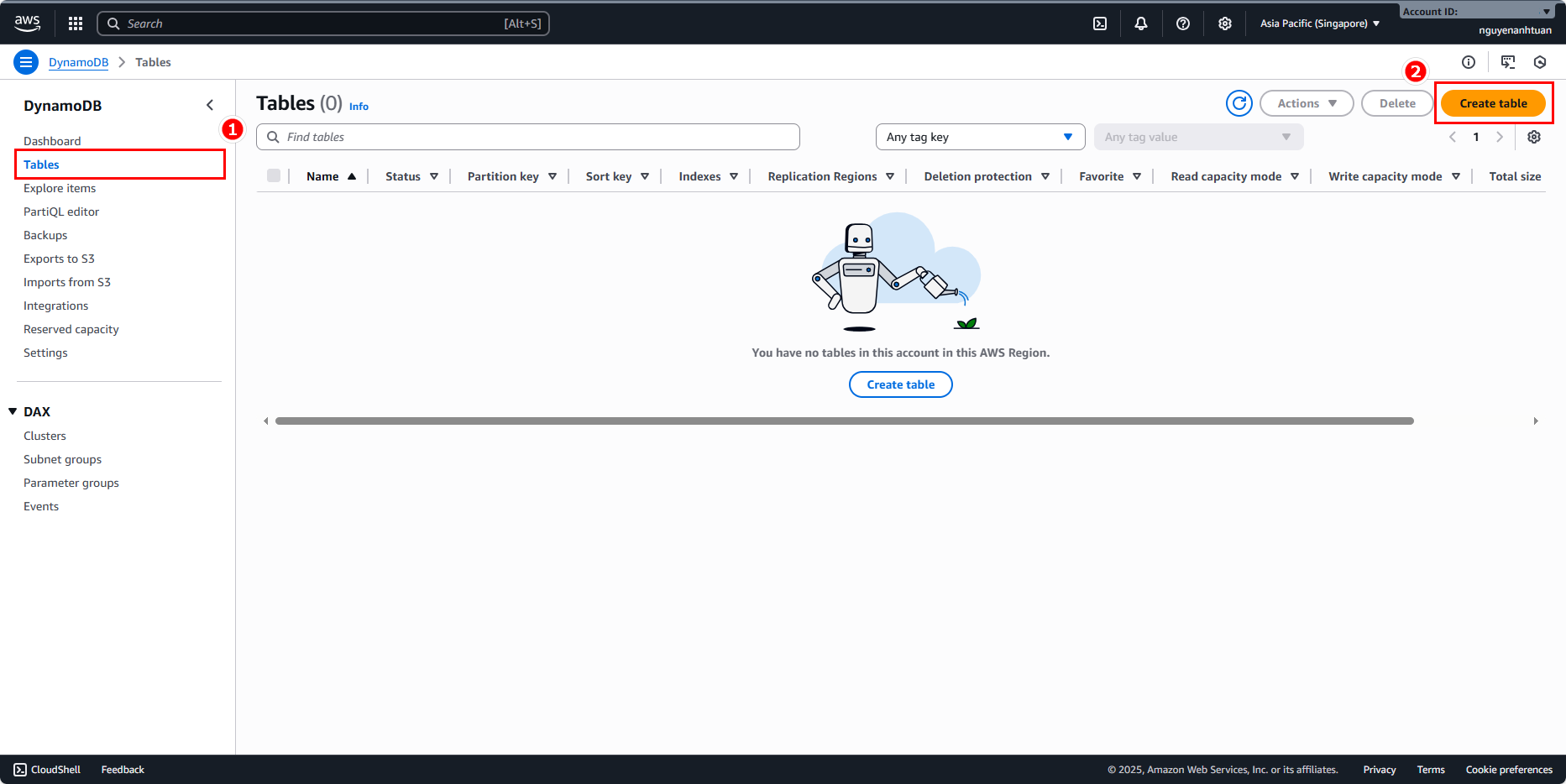The image size is (1566, 784).
Task: Open table preferences gear icon
Action: (1534, 137)
